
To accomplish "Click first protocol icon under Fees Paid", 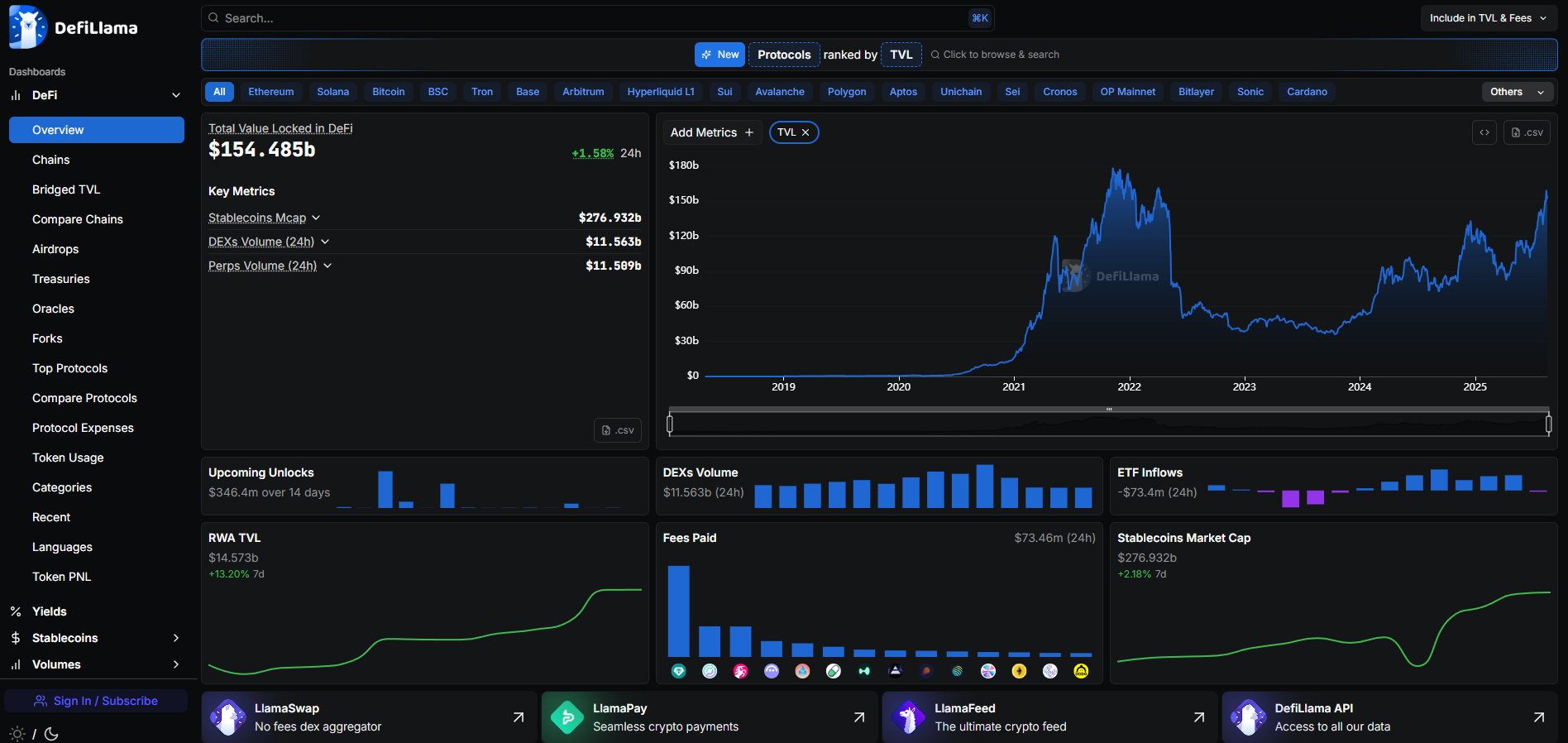I will click(x=679, y=671).
